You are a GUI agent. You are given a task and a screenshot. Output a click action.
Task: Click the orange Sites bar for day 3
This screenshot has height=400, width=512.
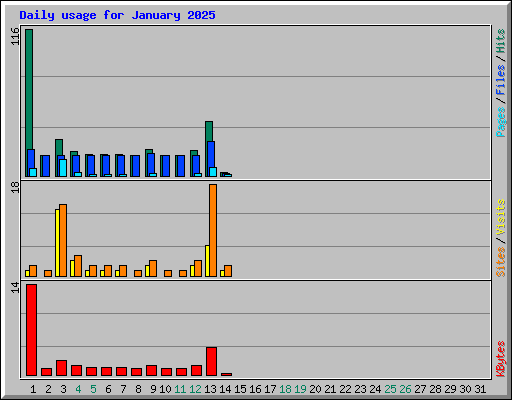(x=63, y=240)
